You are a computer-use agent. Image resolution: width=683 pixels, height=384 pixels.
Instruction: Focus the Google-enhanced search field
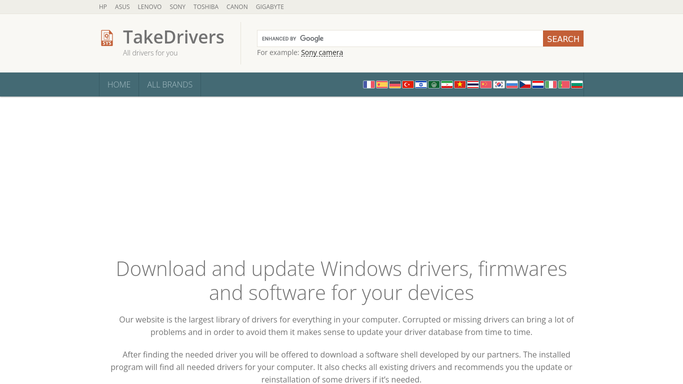pyautogui.click(x=400, y=38)
